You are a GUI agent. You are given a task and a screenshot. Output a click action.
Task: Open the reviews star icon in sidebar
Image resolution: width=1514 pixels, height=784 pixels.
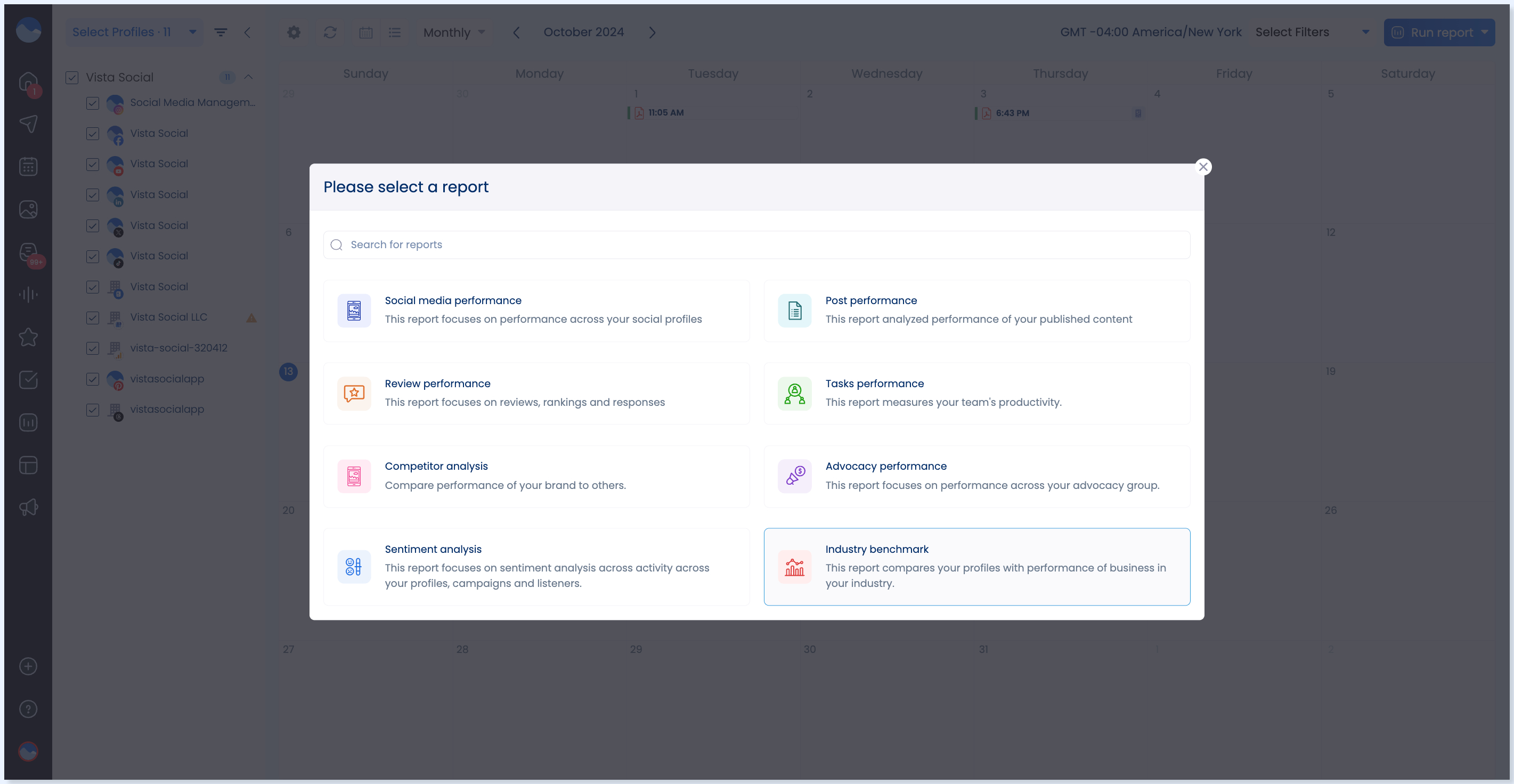pyautogui.click(x=28, y=337)
